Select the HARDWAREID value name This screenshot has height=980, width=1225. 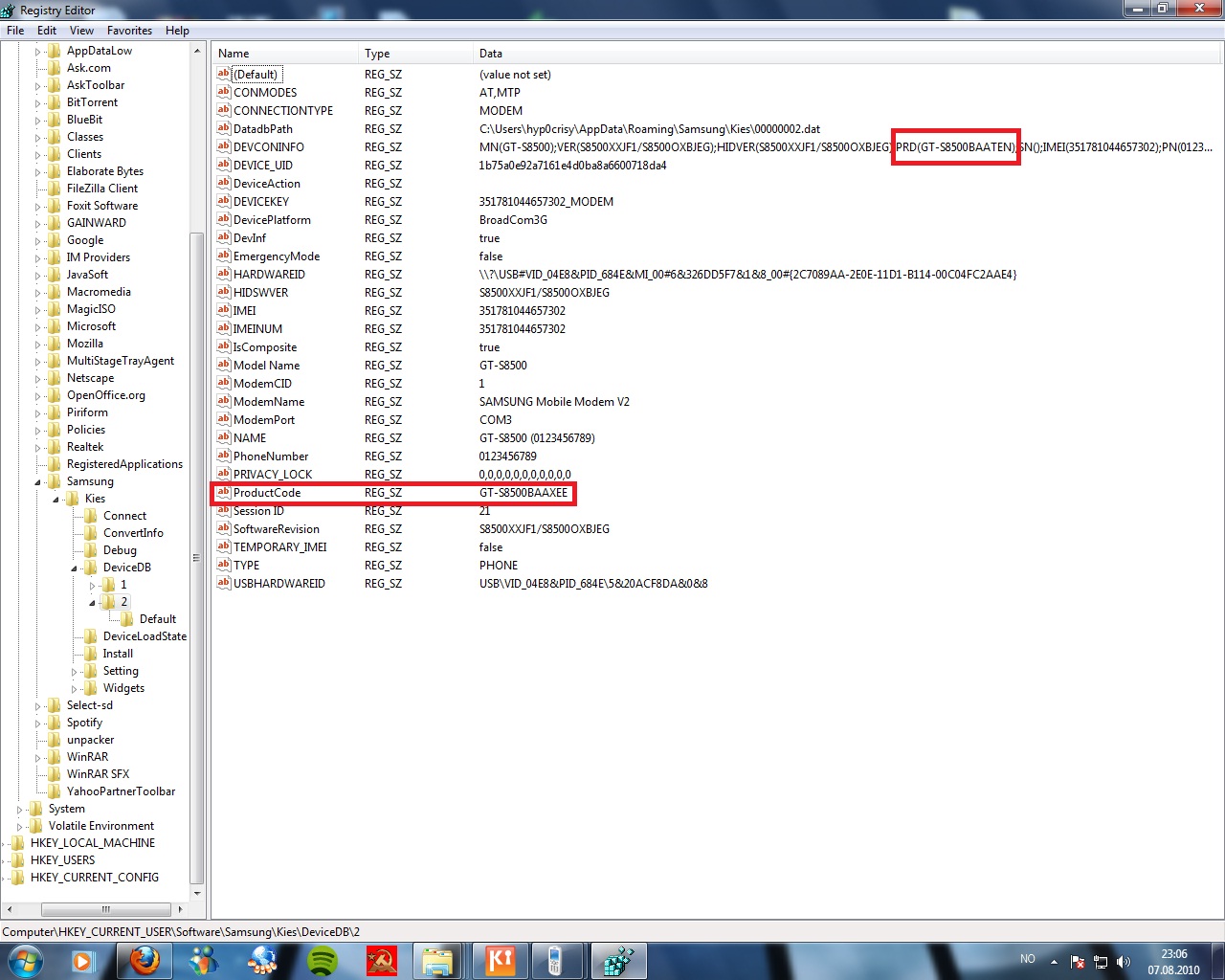[269, 275]
